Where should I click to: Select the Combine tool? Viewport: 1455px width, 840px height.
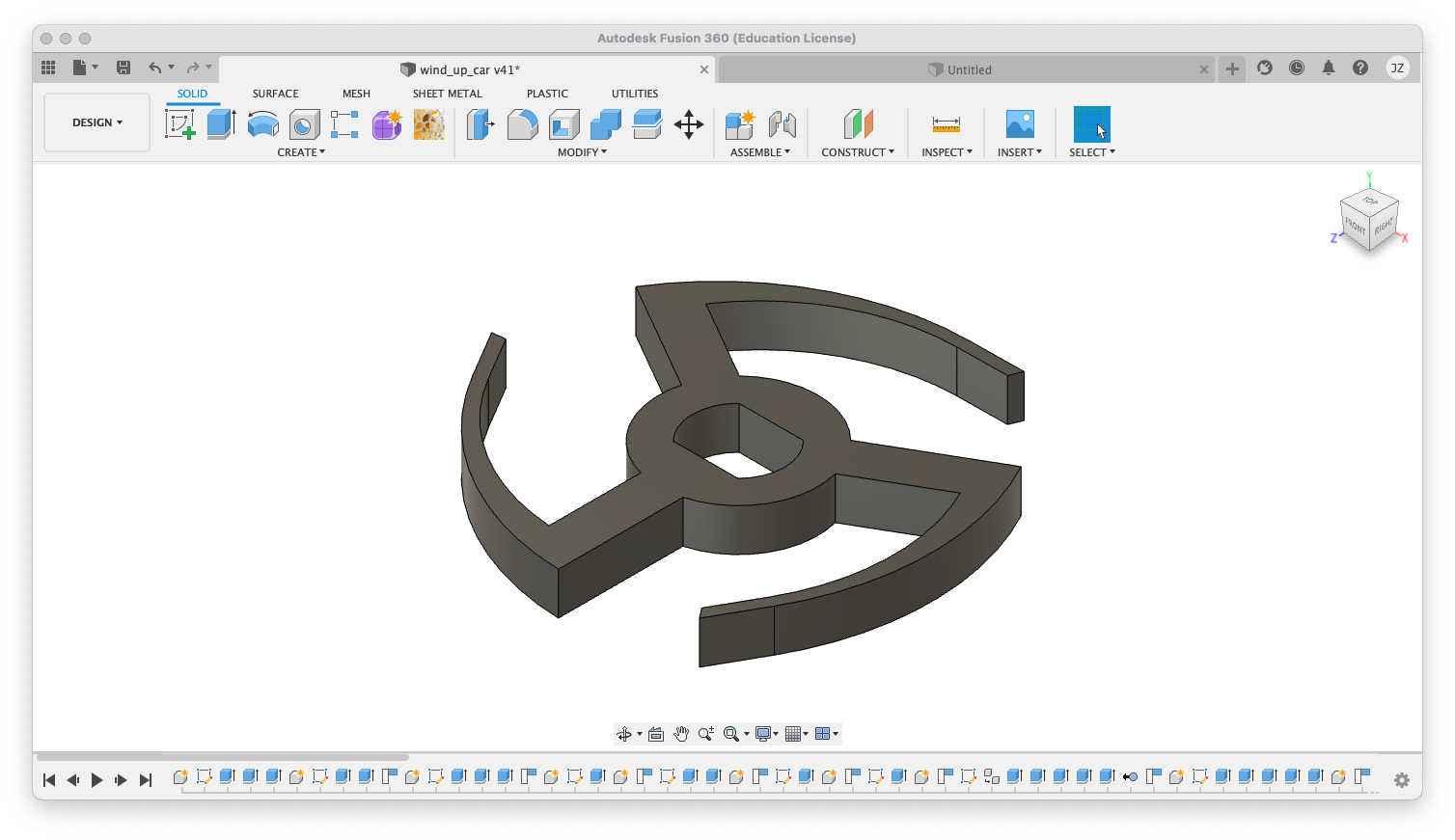[606, 124]
